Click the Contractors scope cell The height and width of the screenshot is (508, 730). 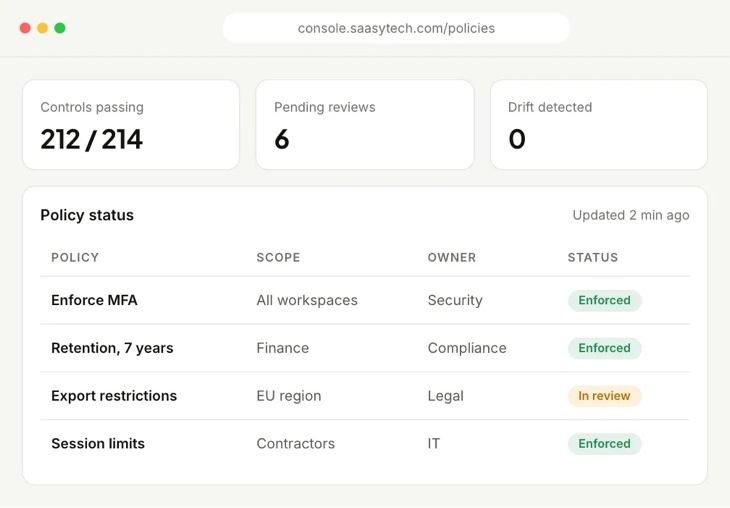(x=296, y=444)
